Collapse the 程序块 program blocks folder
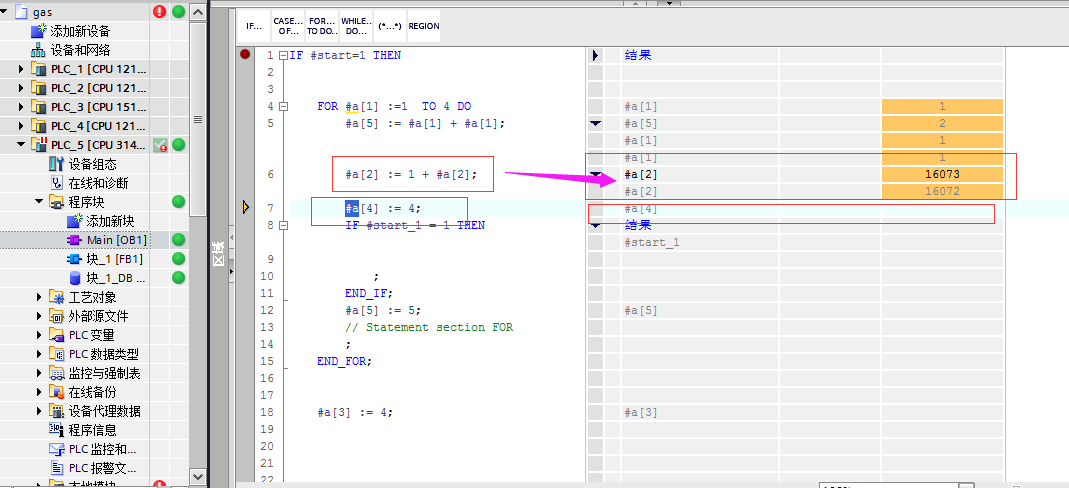The height and width of the screenshot is (488, 1069). tap(39, 202)
